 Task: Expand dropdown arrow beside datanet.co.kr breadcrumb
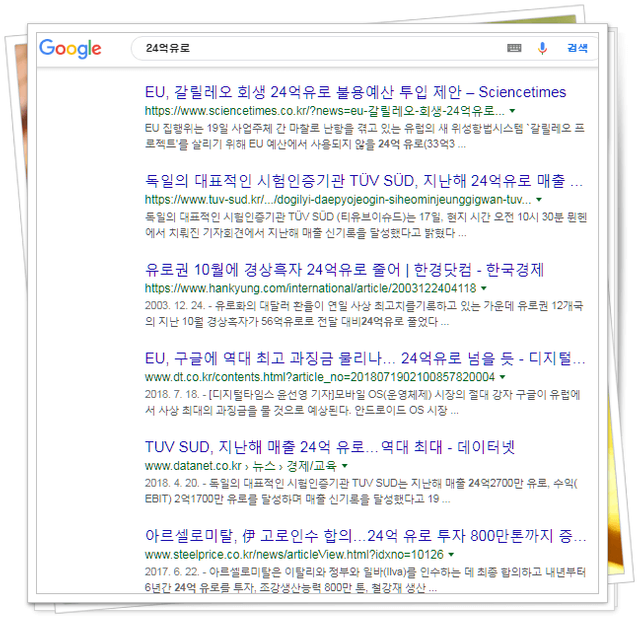345,466
